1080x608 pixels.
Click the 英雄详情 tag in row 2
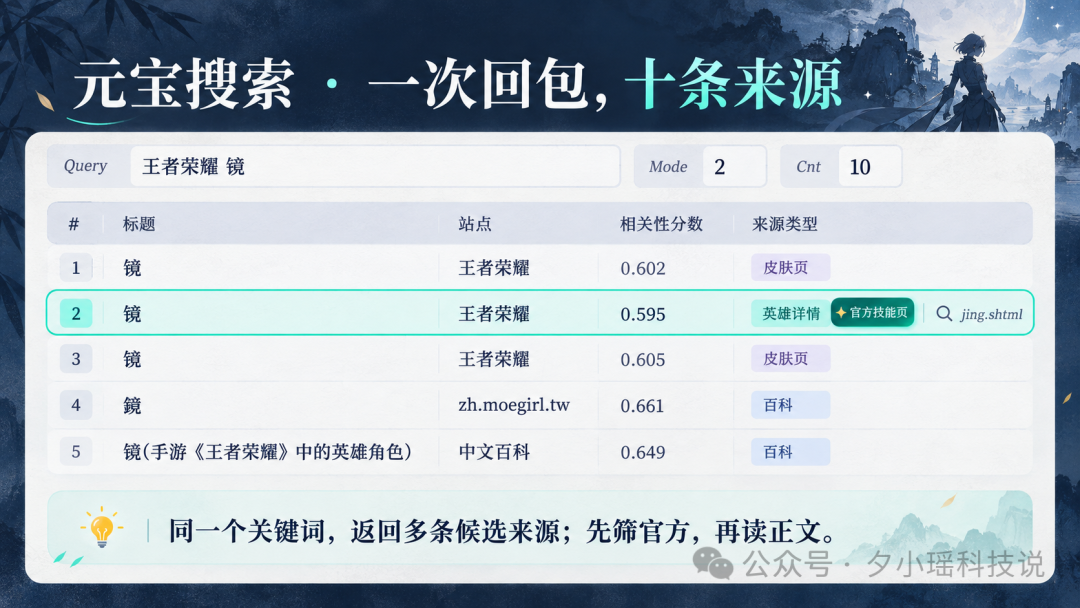[791, 314]
